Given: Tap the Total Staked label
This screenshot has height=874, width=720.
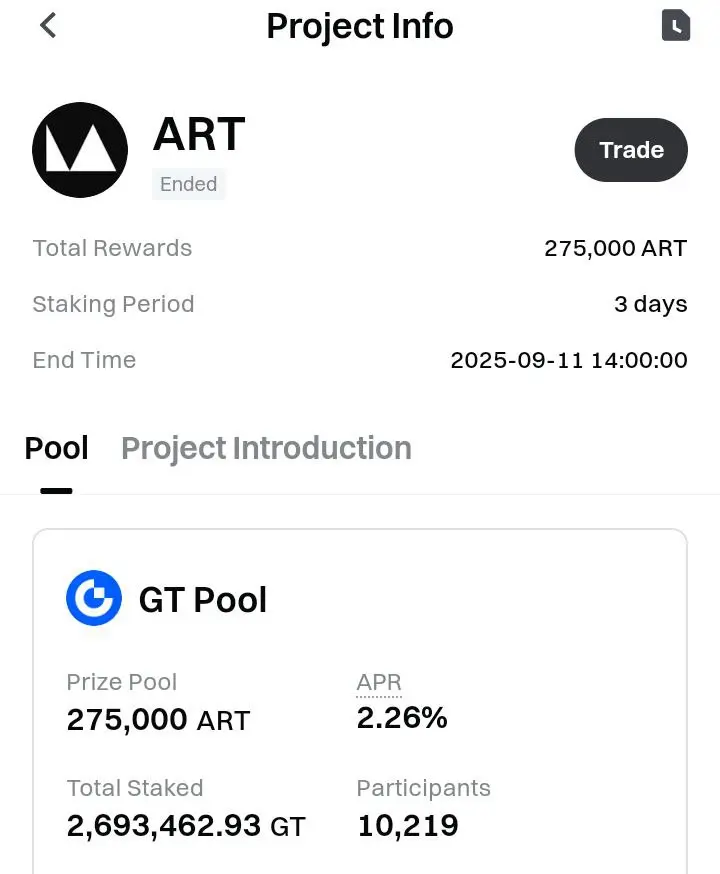Looking at the screenshot, I should pos(135,788).
